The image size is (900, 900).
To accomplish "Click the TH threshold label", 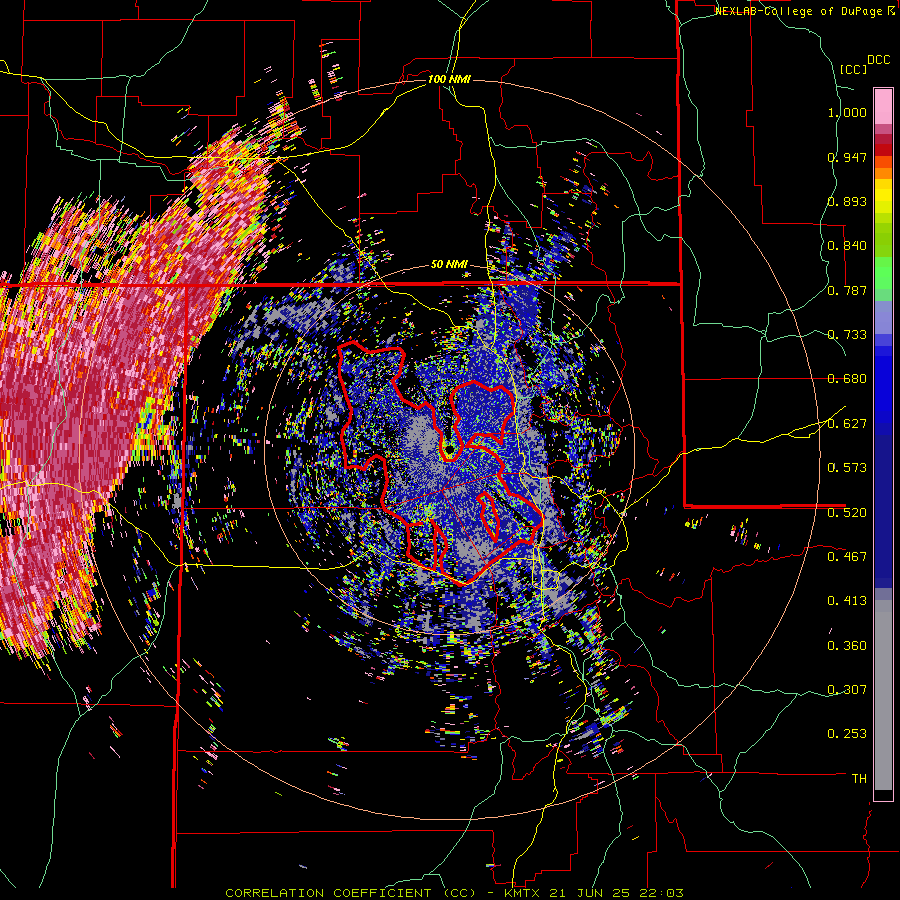I will (x=859, y=779).
